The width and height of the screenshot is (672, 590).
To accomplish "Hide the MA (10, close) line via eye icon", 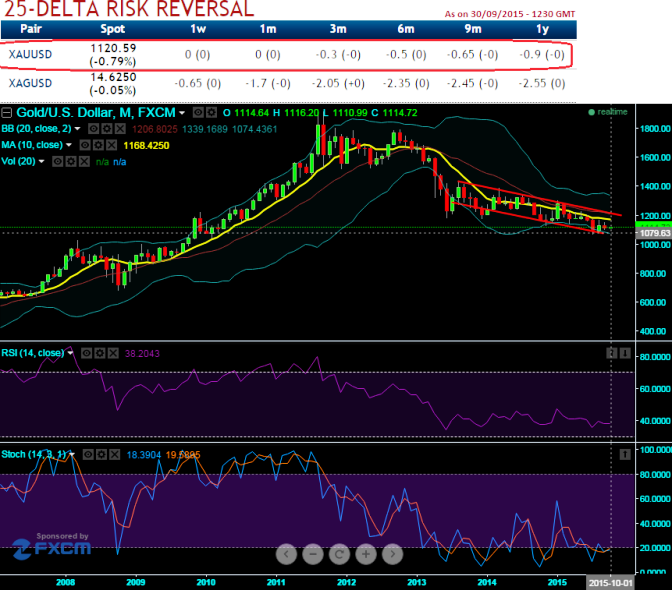I will pyautogui.click(x=85, y=145).
